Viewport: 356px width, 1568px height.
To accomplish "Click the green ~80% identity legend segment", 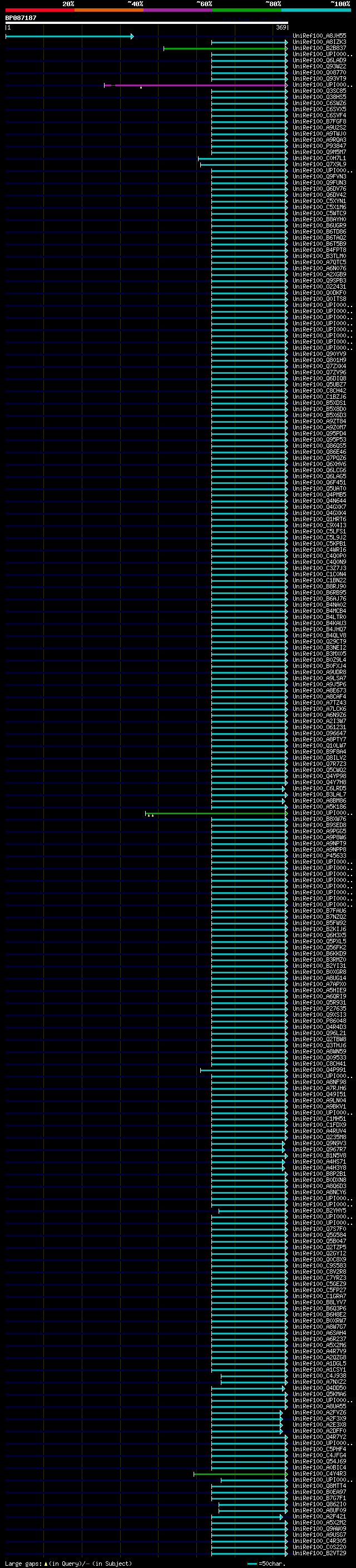I will click(247, 11).
